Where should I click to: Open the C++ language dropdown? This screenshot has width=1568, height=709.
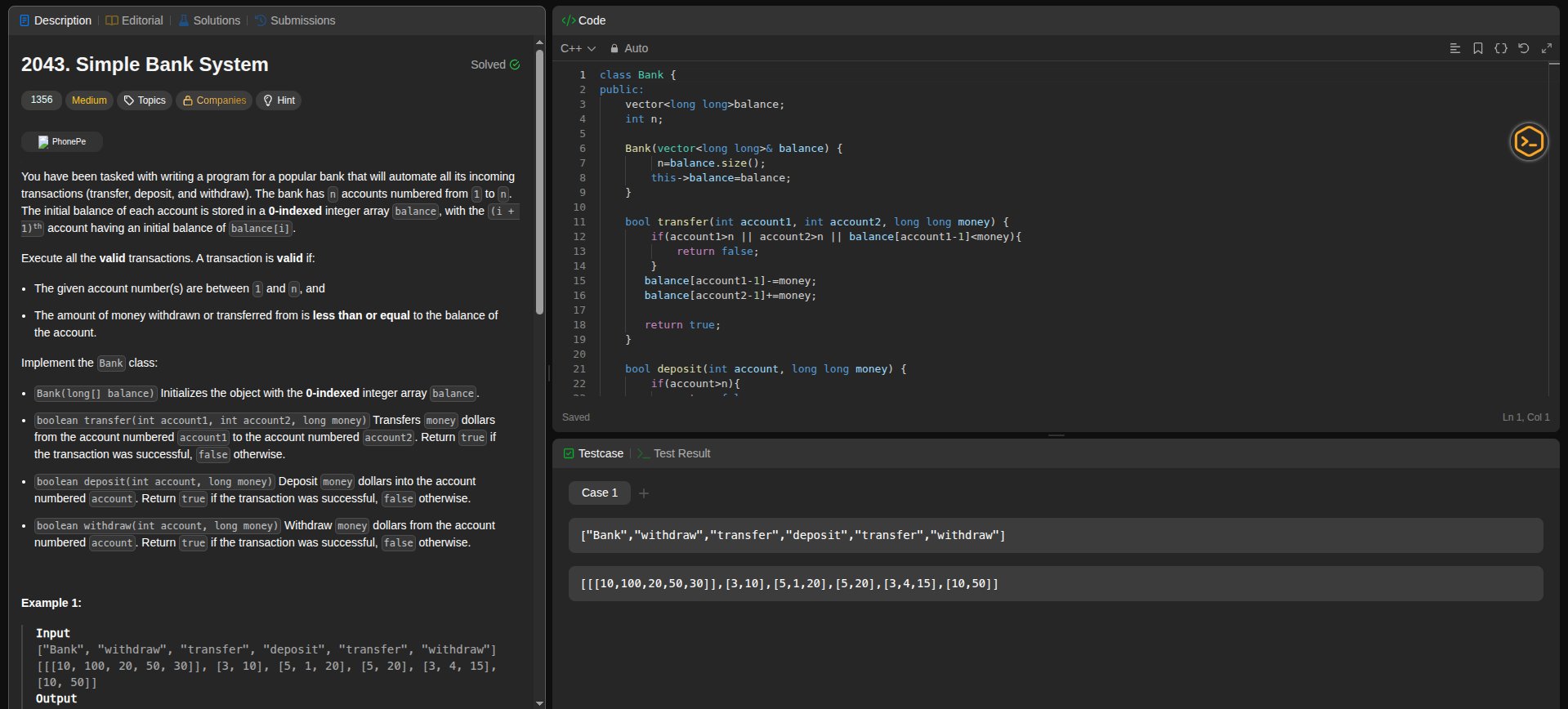click(x=578, y=48)
